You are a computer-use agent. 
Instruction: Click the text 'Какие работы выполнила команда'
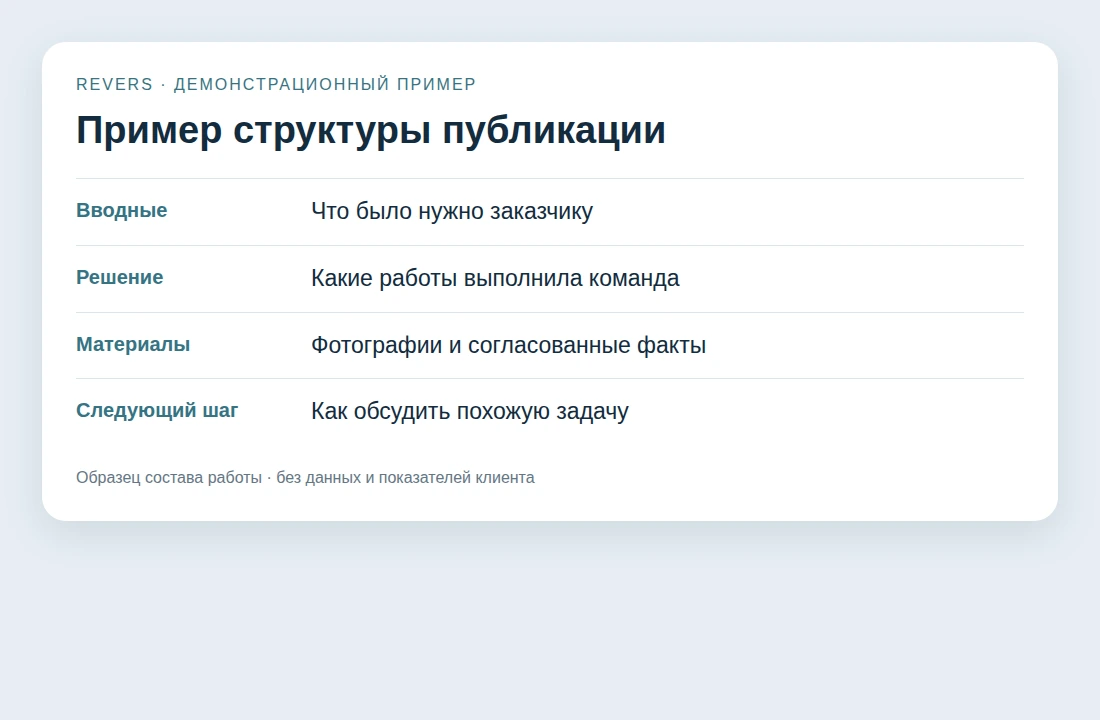tap(495, 278)
